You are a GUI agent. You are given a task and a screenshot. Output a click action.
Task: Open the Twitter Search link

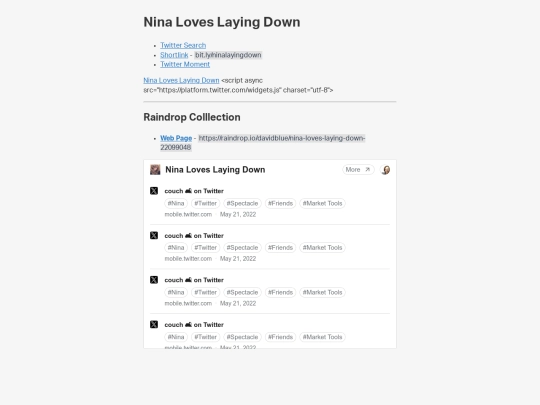183,45
